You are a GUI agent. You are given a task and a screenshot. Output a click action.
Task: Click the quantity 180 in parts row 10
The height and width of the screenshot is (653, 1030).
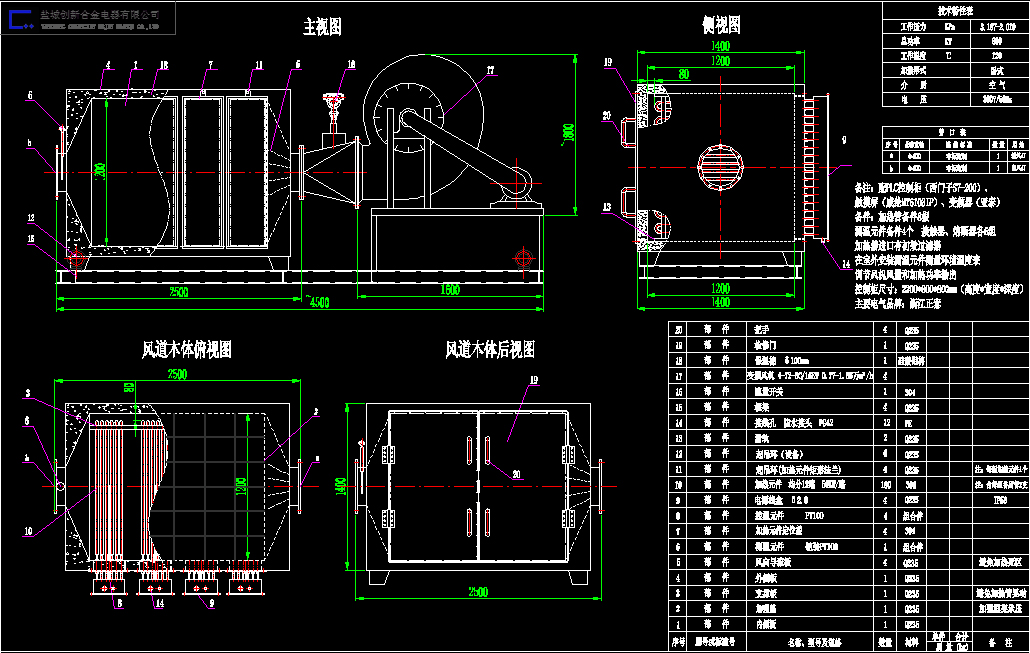(x=885, y=485)
